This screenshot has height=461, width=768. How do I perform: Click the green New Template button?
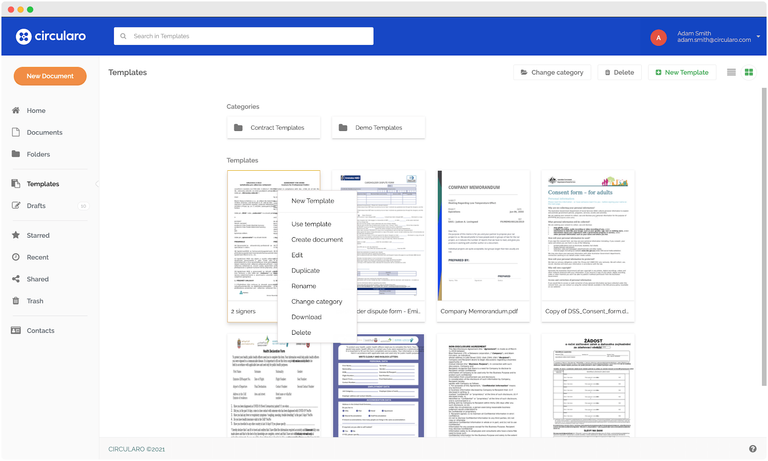[x=681, y=72]
